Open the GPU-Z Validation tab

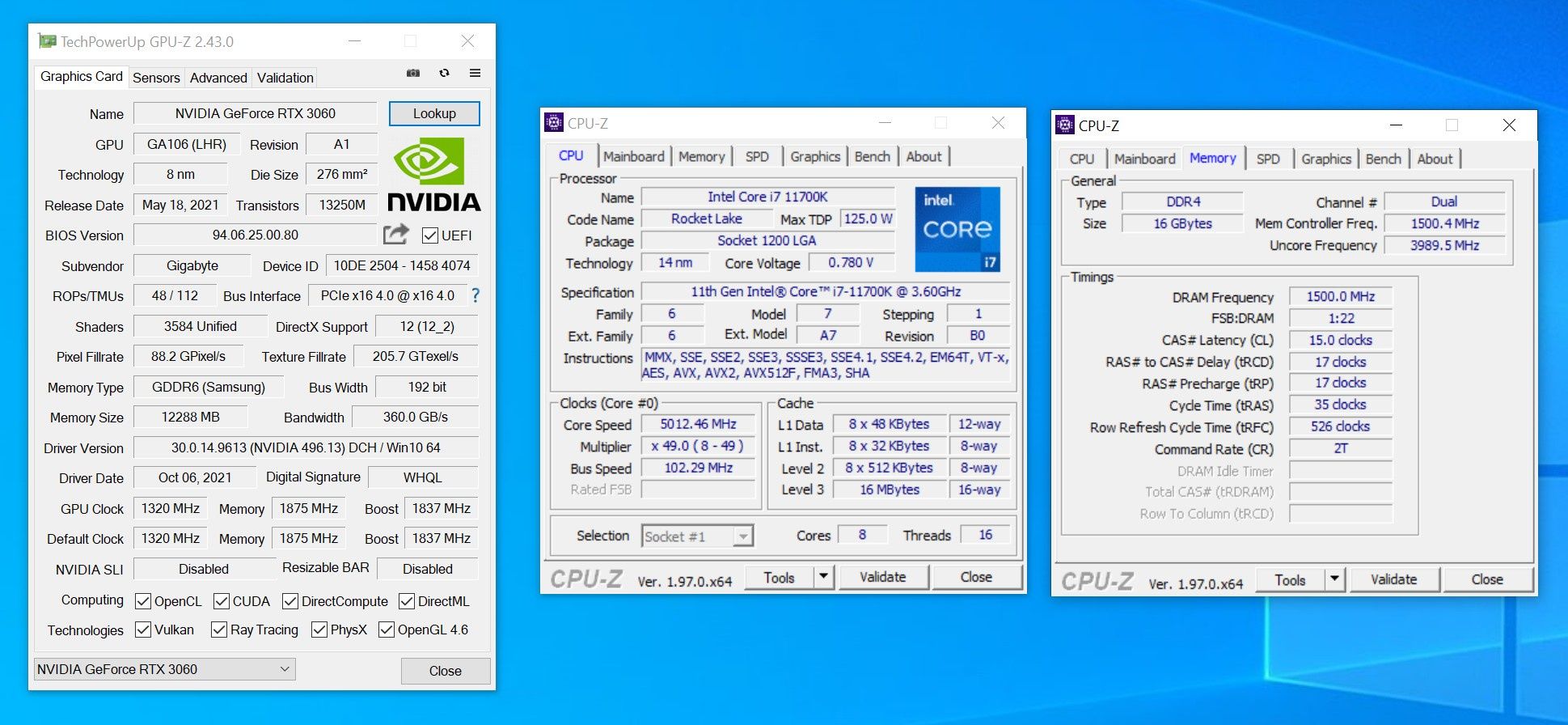285,78
